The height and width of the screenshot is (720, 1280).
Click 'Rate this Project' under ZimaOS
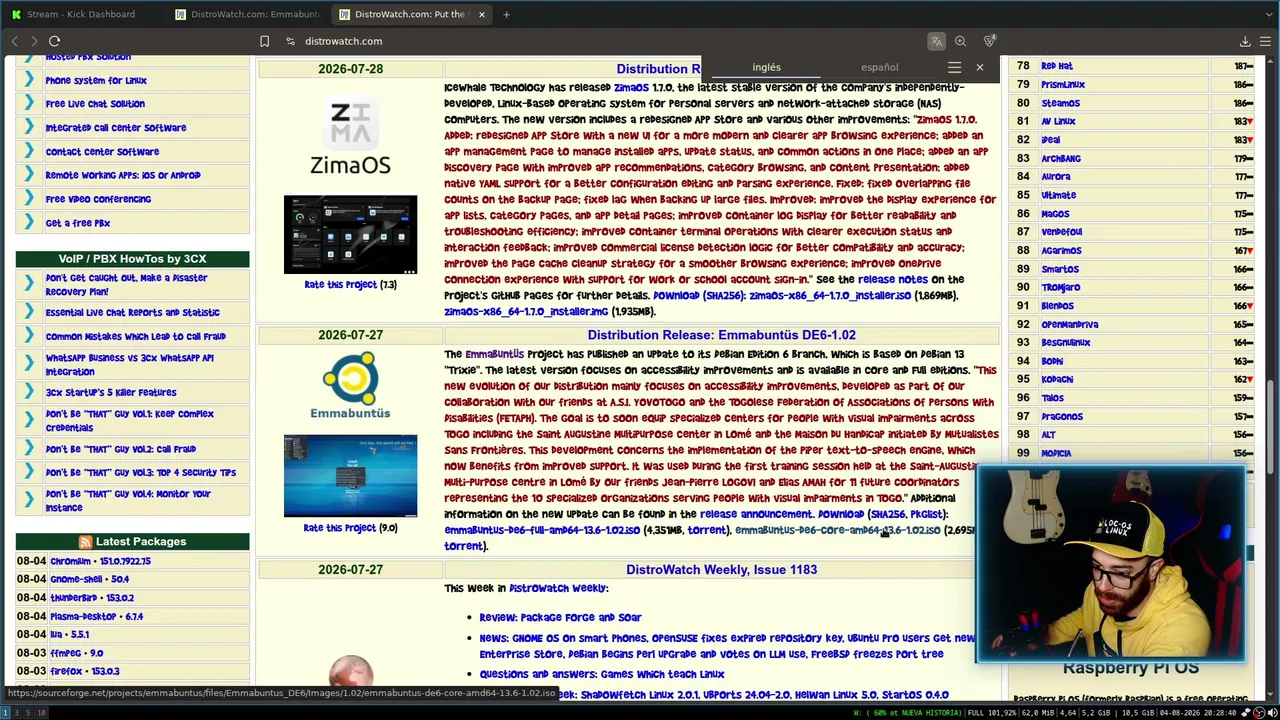340,284
